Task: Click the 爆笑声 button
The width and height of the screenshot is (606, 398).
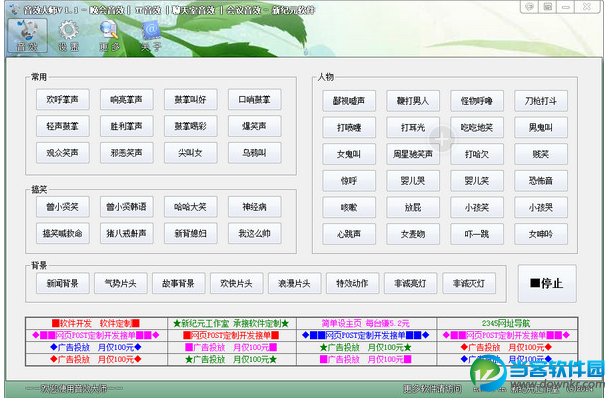Action: [x=254, y=126]
